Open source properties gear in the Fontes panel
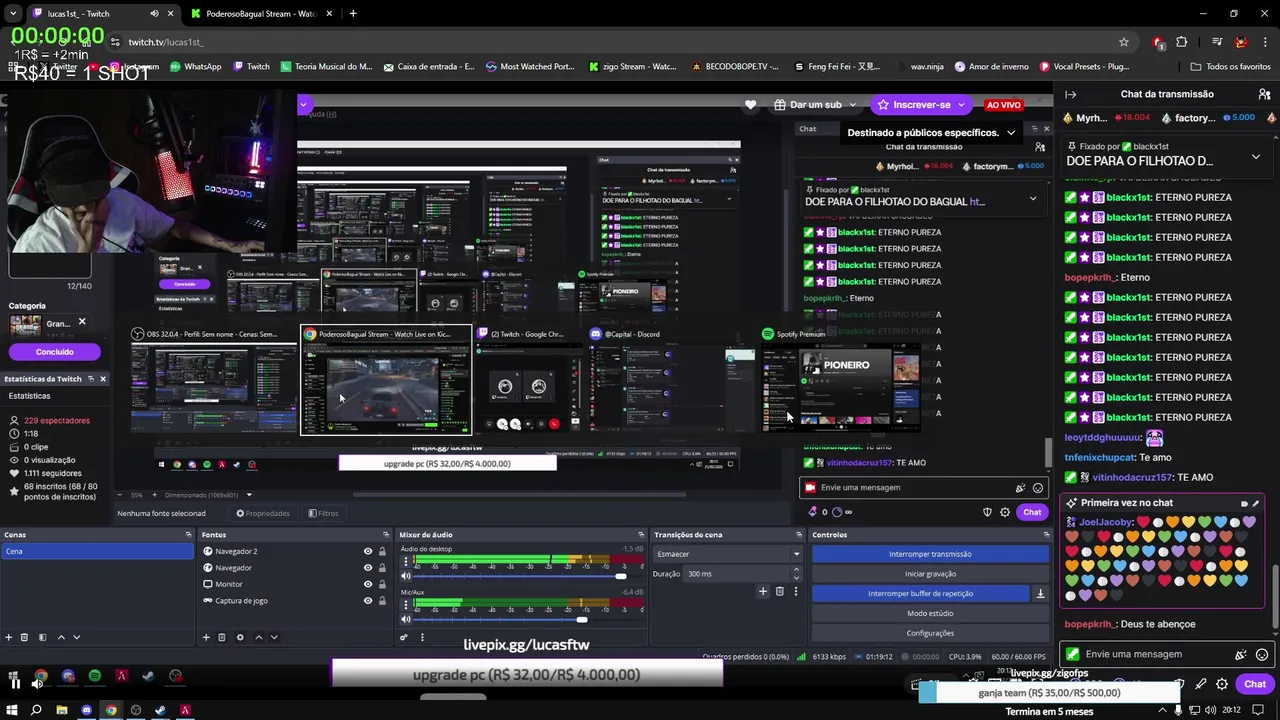 [x=240, y=637]
